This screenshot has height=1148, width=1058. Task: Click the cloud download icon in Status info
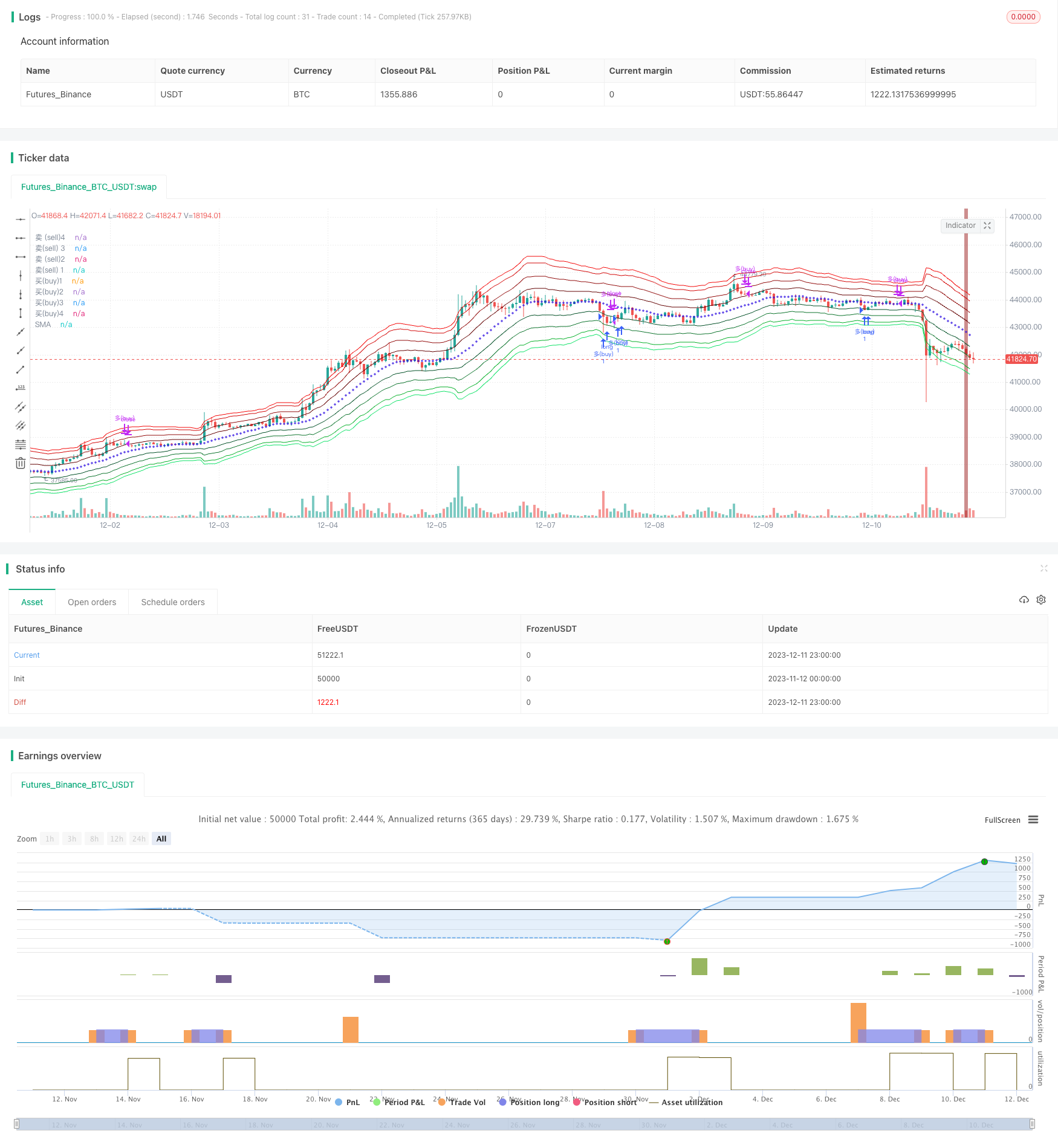coord(1024,600)
